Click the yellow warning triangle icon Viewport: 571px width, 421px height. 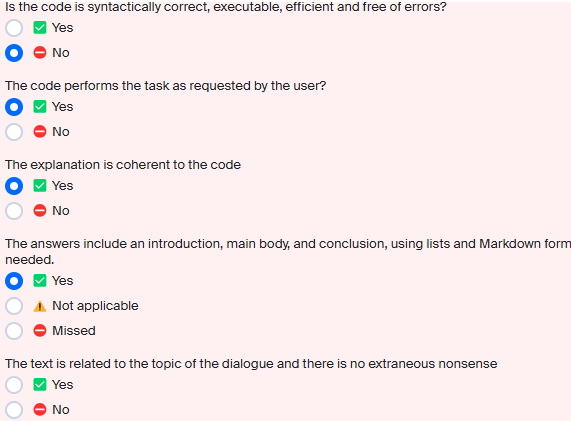coord(40,306)
